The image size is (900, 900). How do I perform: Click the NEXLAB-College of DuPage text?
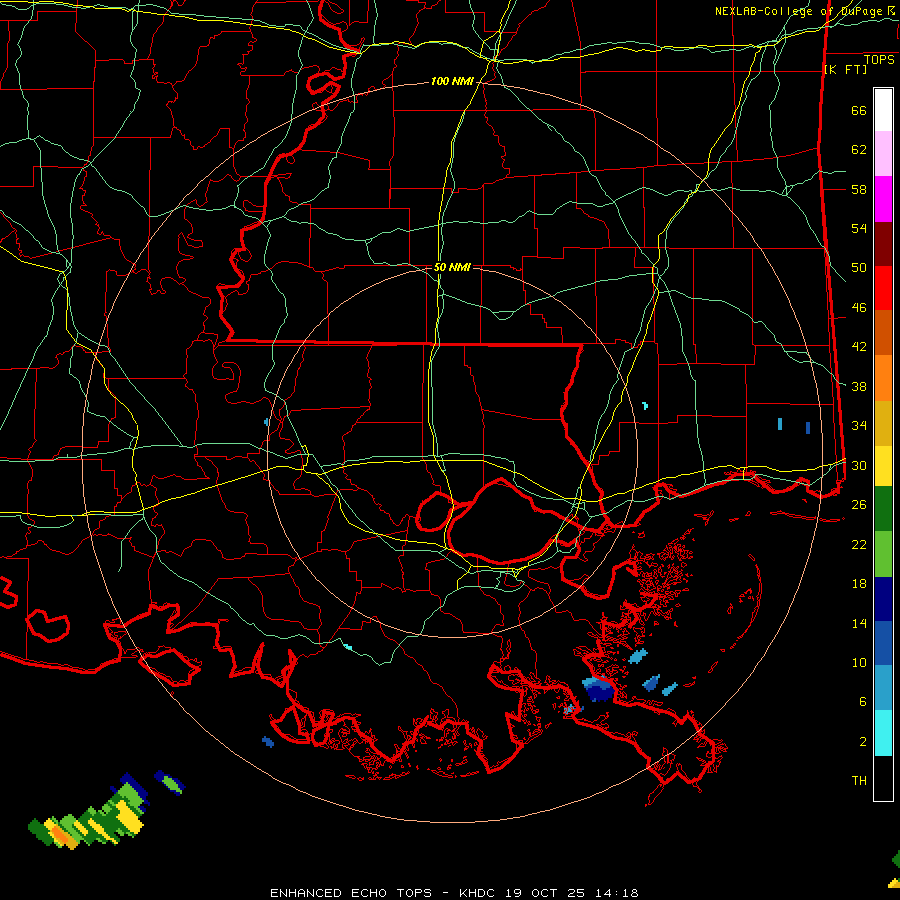(798, 11)
